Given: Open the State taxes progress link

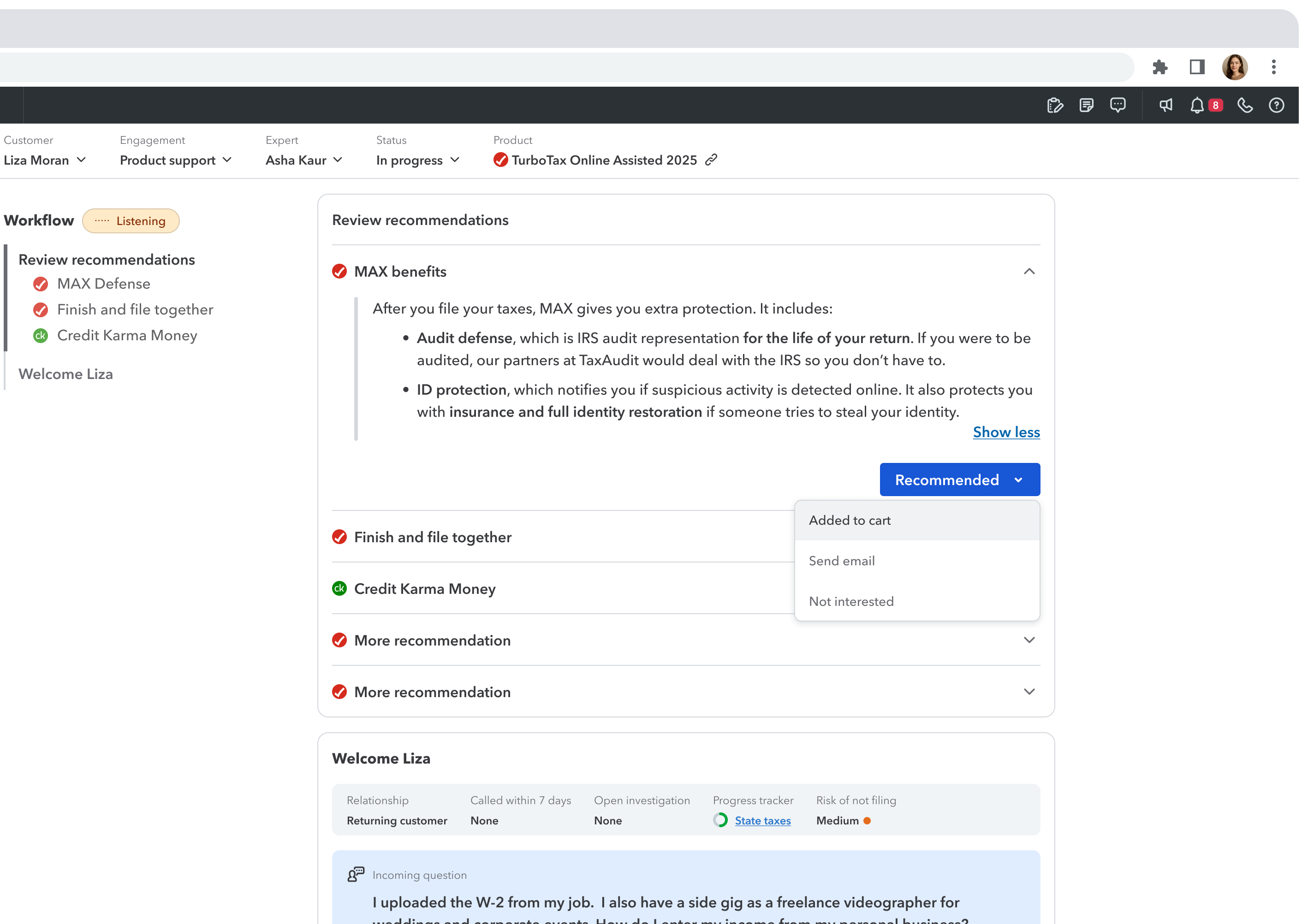Looking at the screenshot, I should click(x=762, y=820).
